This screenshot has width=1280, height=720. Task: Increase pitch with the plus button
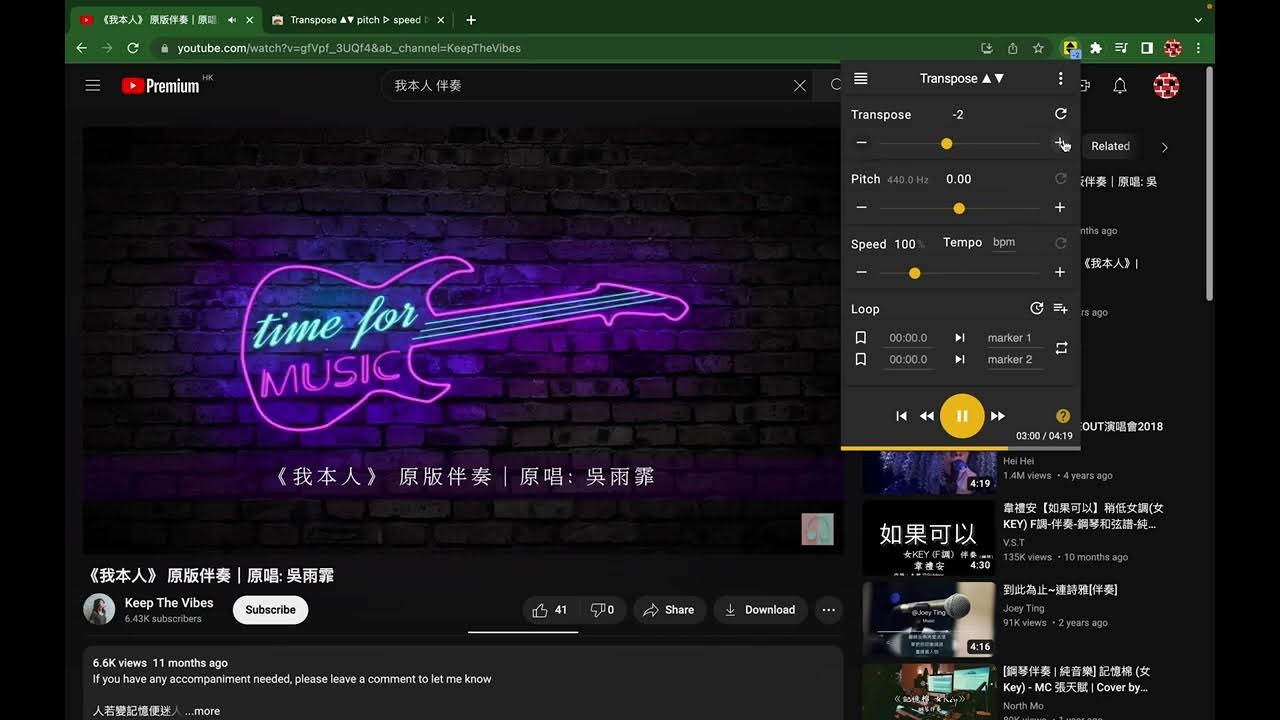point(1060,208)
